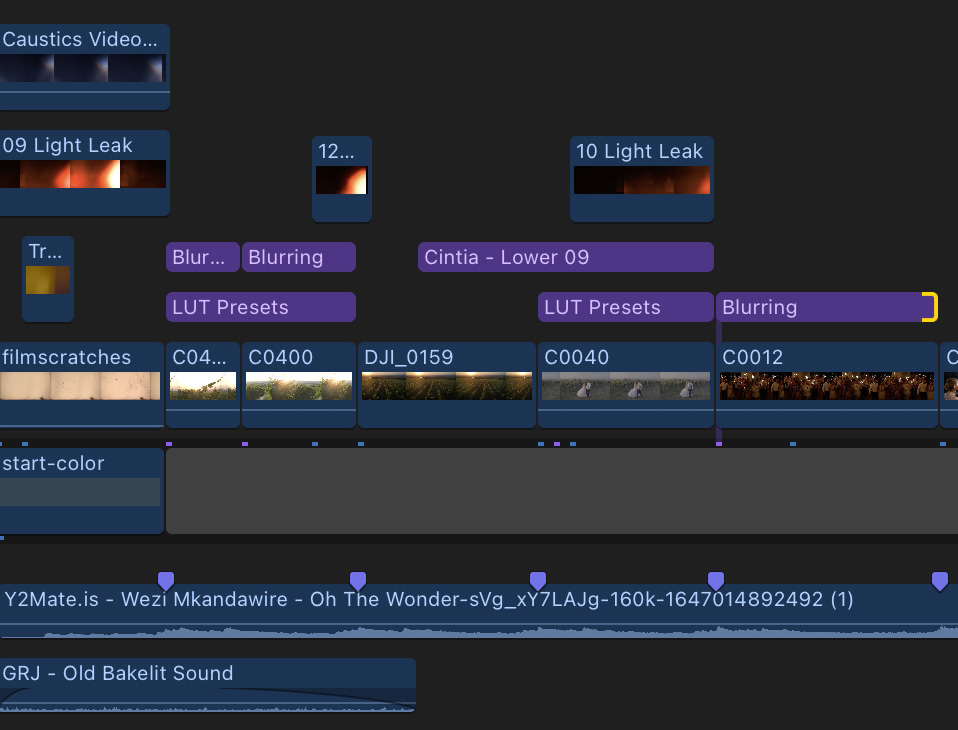Select the Oh The Wonder audio track
Screen dimensions: 958x730
[x=479, y=611]
